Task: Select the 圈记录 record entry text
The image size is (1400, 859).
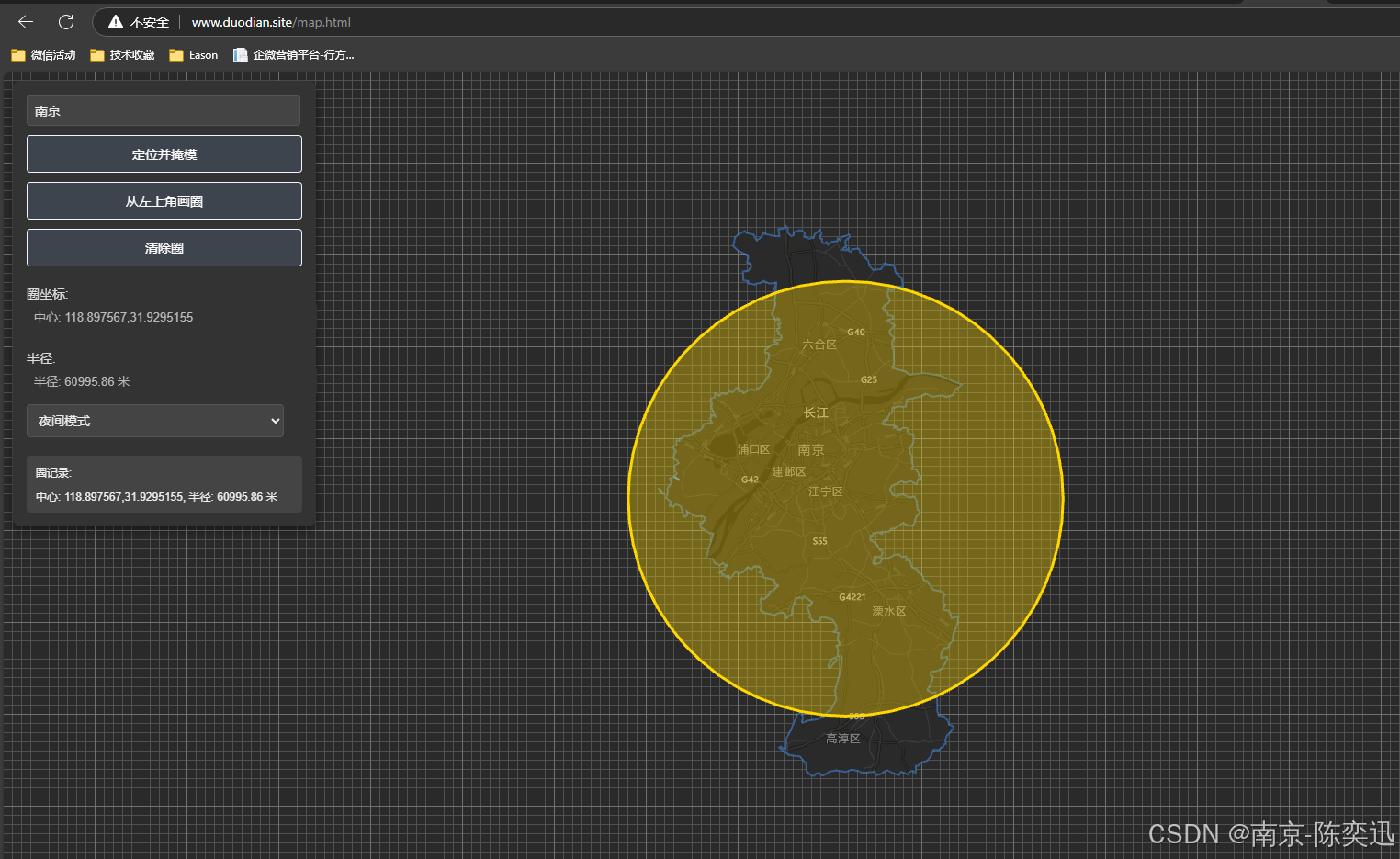Action: click(156, 496)
